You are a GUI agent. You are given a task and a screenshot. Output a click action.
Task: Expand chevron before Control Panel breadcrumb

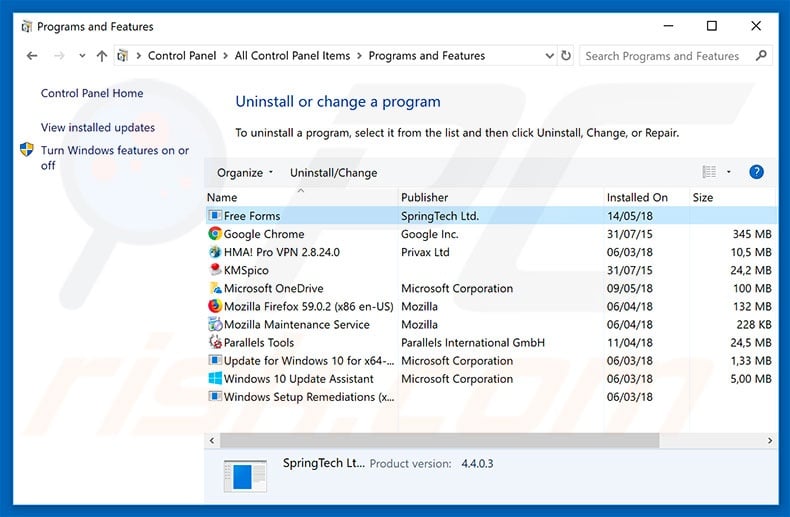[138, 55]
